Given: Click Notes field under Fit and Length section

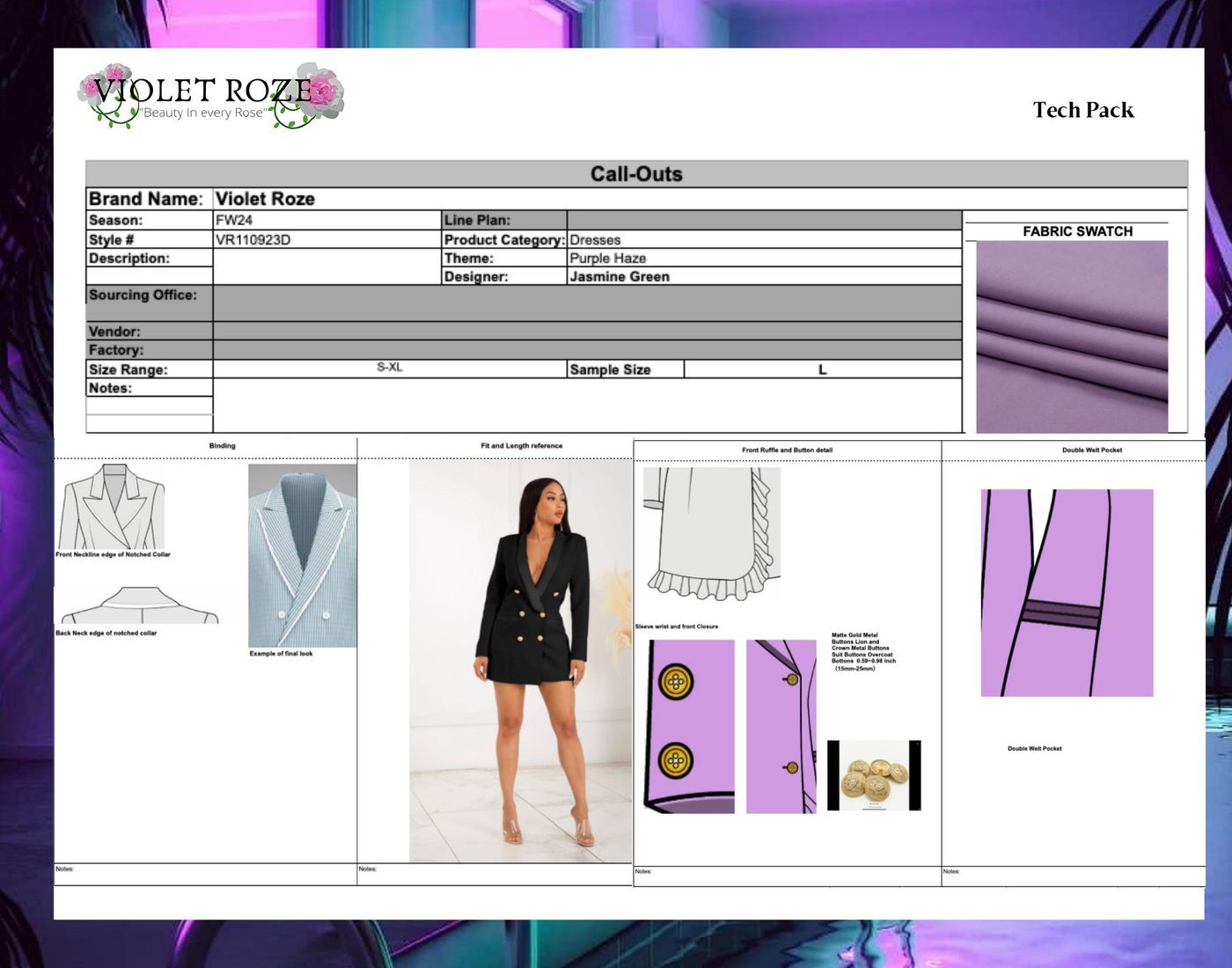Looking at the screenshot, I should tap(495, 874).
